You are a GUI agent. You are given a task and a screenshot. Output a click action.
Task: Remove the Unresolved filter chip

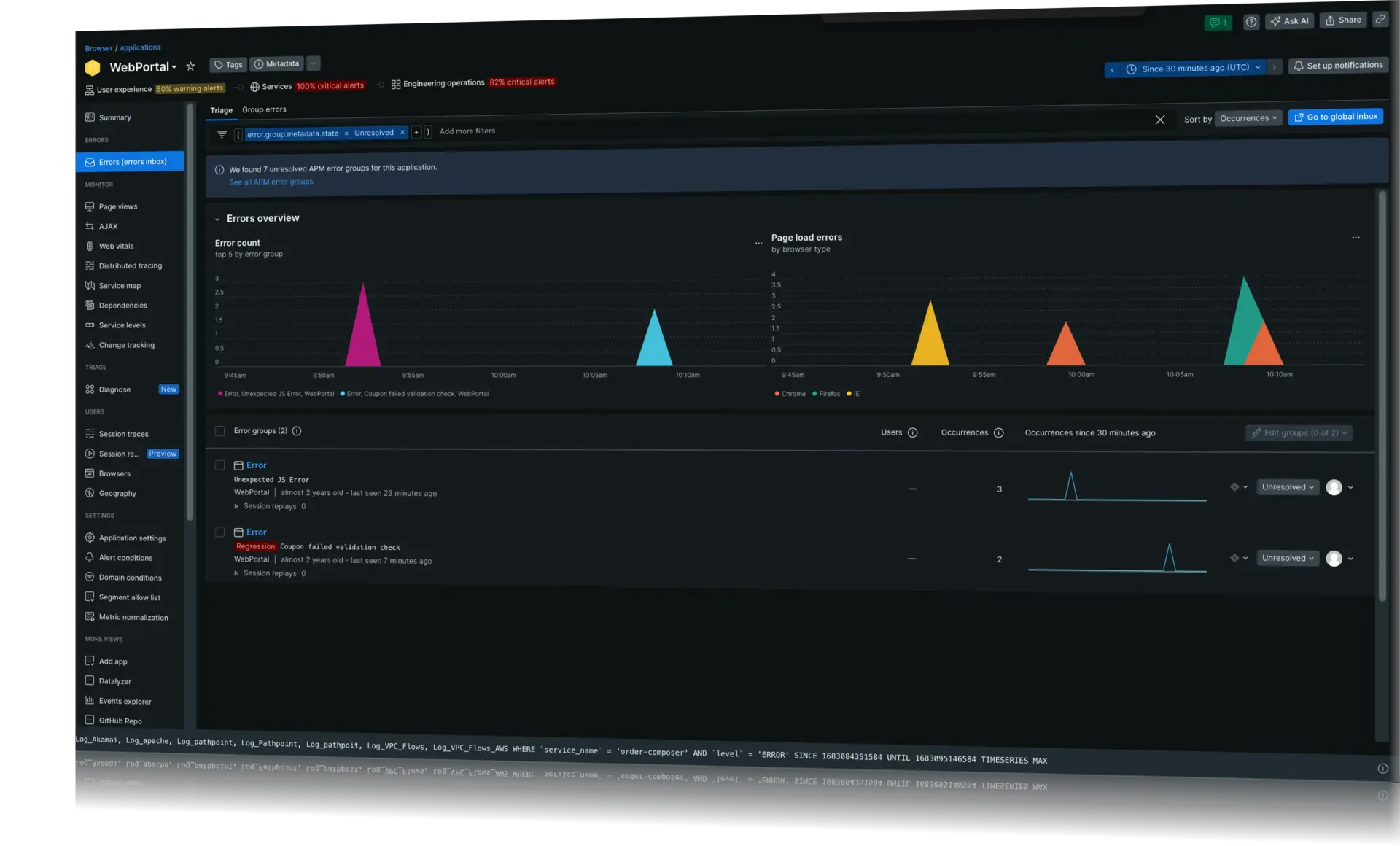402,133
